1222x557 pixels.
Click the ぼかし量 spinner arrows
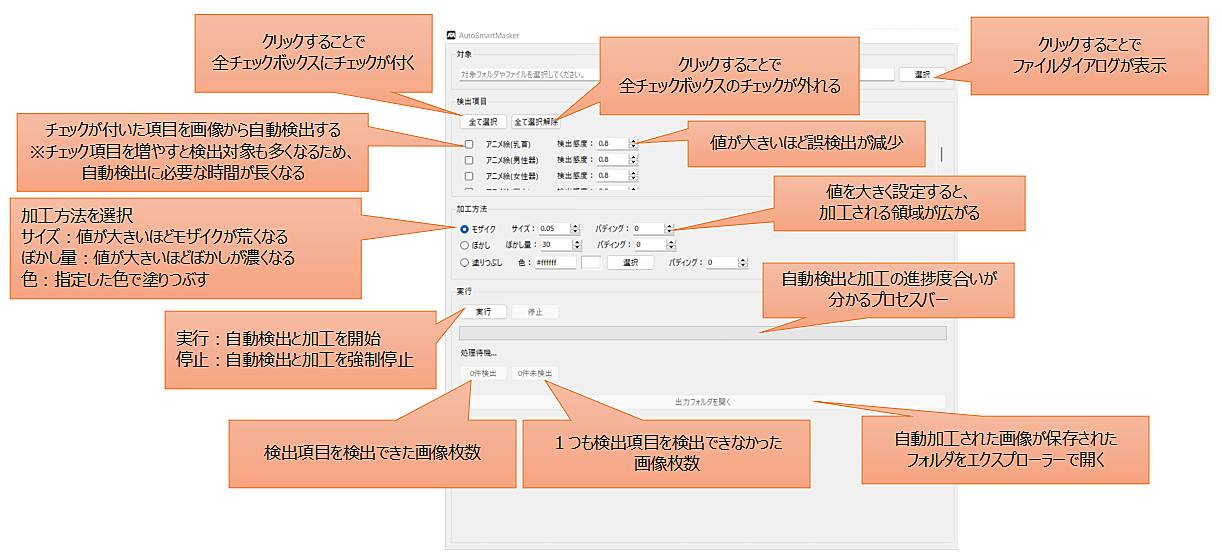[x=575, y=244]
